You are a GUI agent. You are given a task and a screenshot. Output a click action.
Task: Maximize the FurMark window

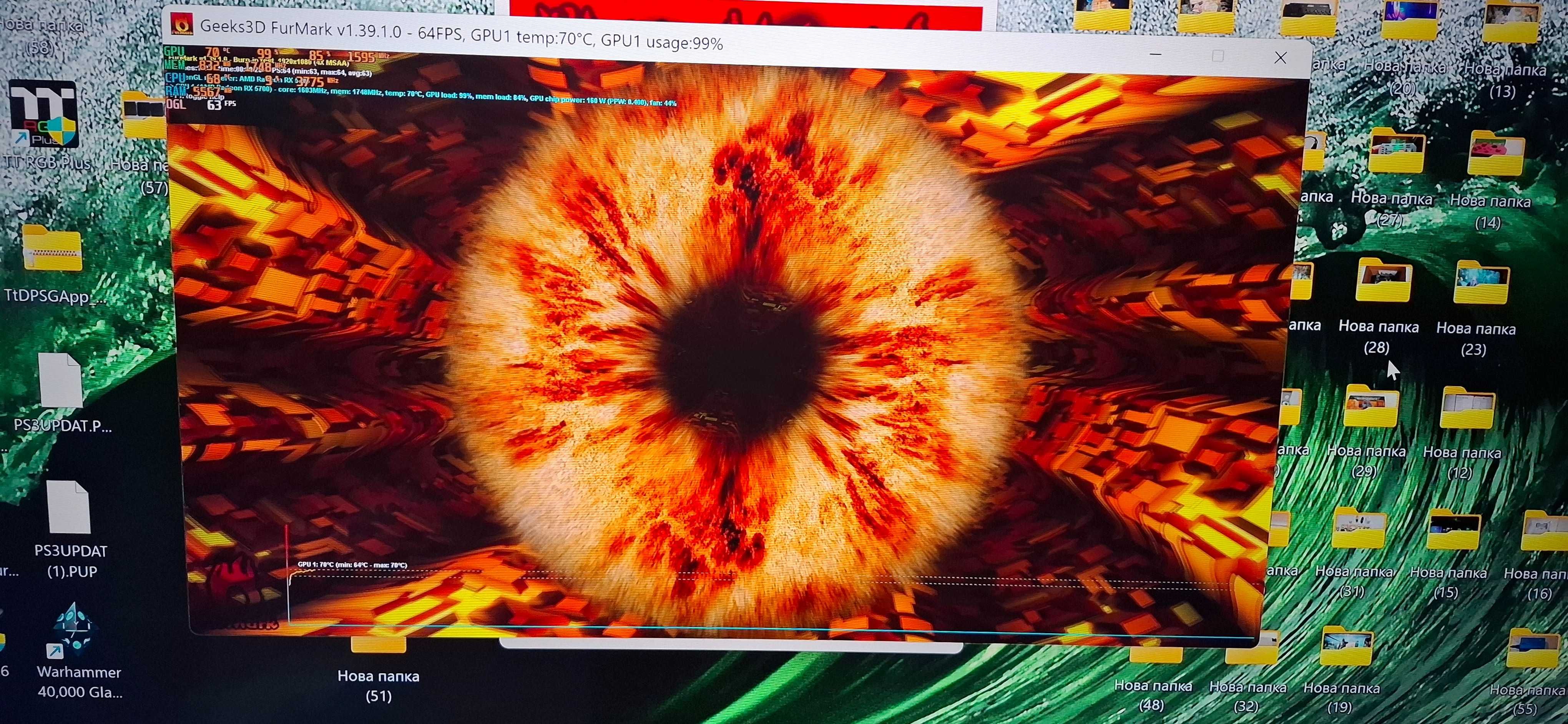click(1218, 56)
